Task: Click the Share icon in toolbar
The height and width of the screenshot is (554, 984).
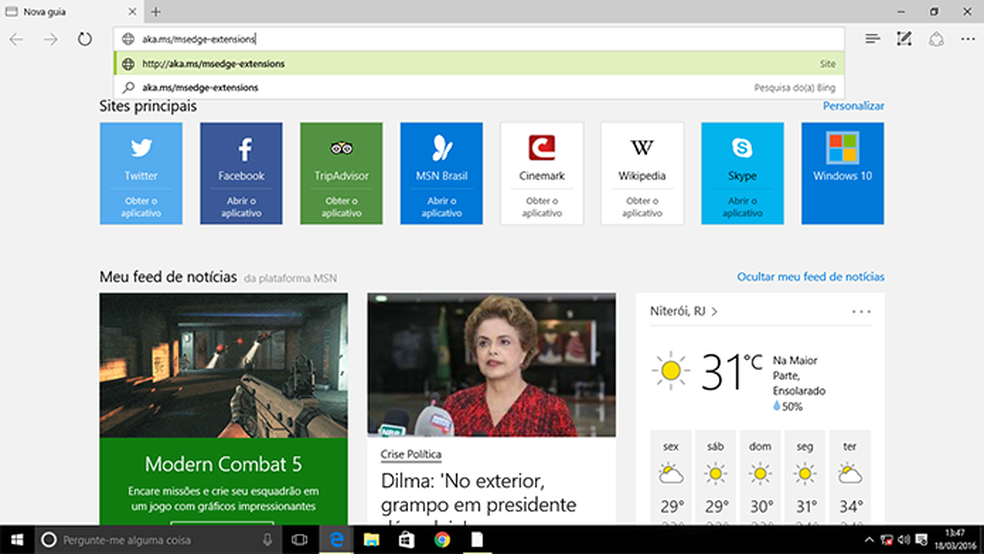Action: [x=936, y=39]
